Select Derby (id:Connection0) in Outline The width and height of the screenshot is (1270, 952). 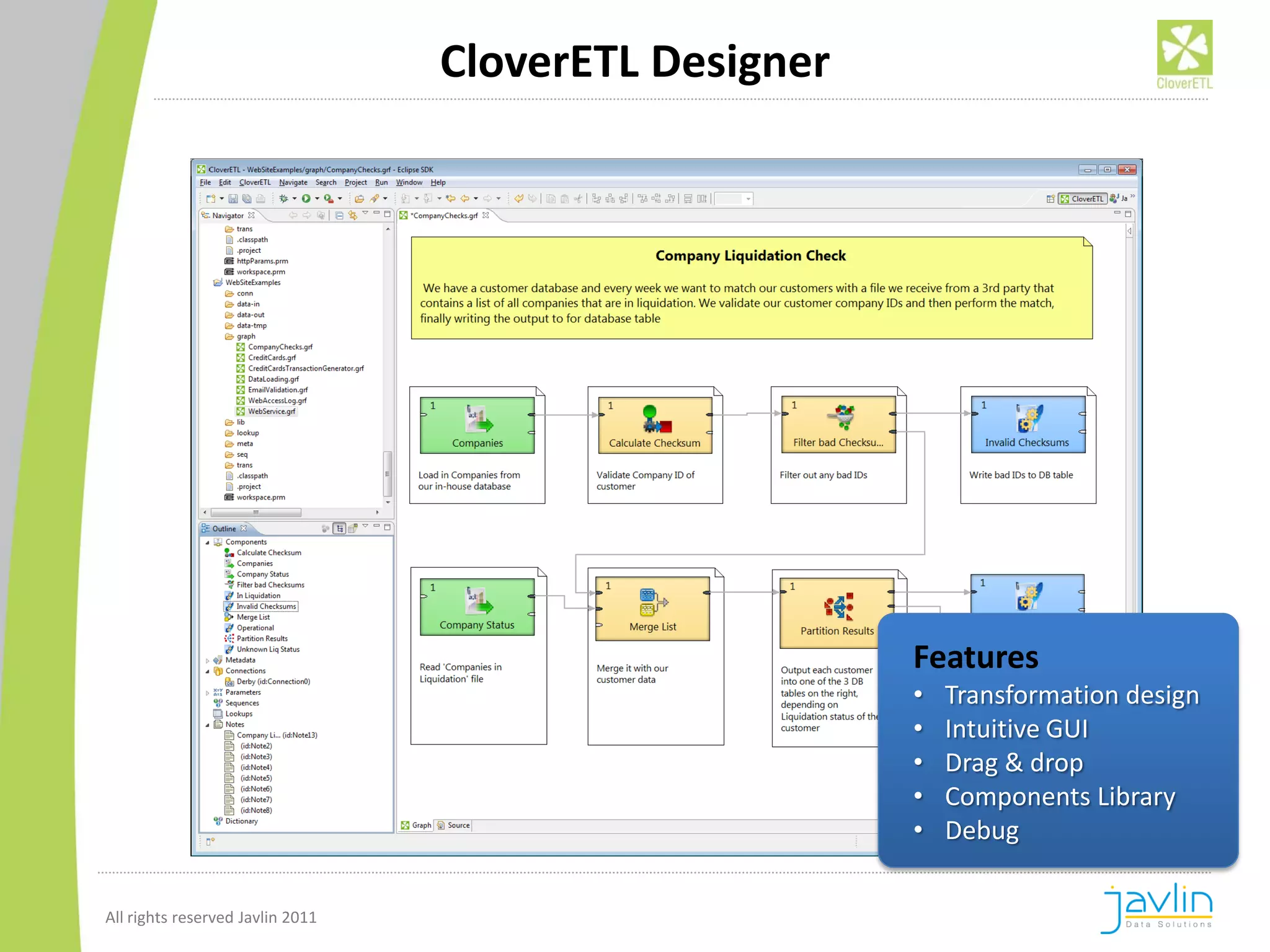point(273,682)
